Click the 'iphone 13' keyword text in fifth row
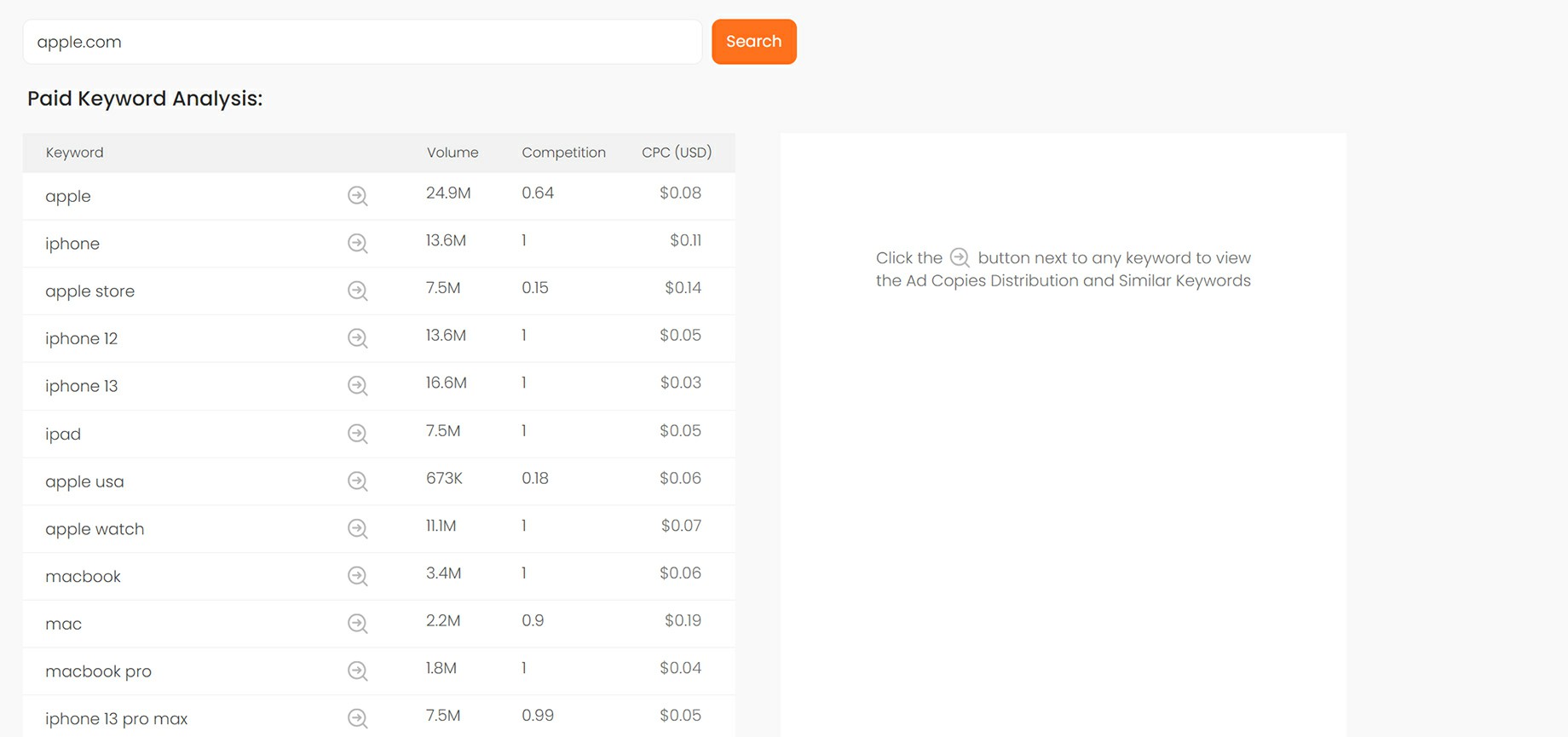This screenshot has width=1568, height=737. 81,386
